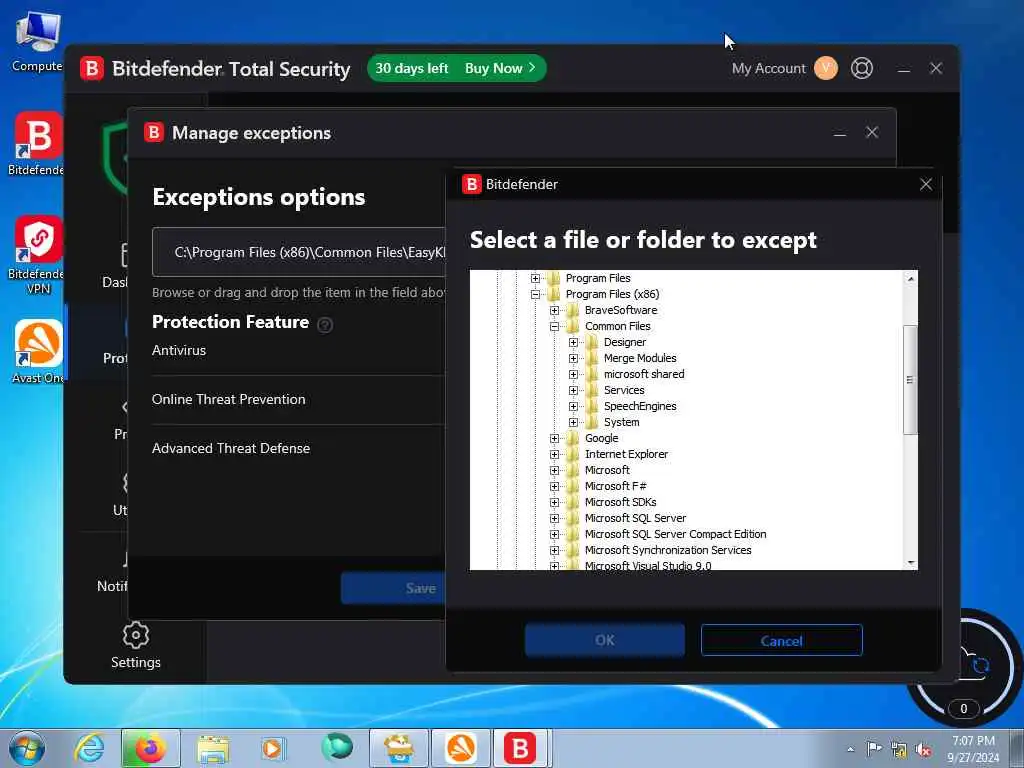The image size is (1024, 768).
Task: Click the taskbar clock showing 7:07 PM
Action: pyautogui.click(x=973, y=749)
